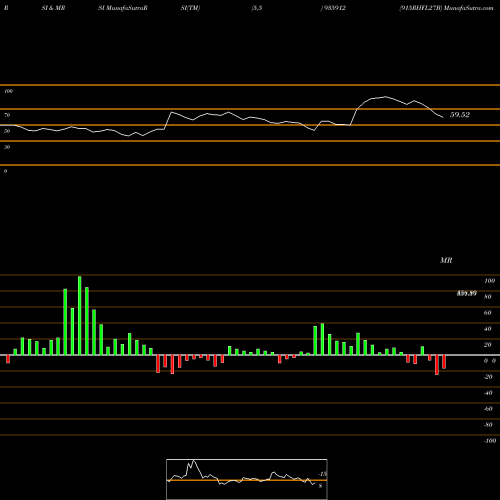The width and height of the screenshot is (500, 500).
Task: Click the ") 935912" header text
Action: pyautogui.click(x=333, y=8)
